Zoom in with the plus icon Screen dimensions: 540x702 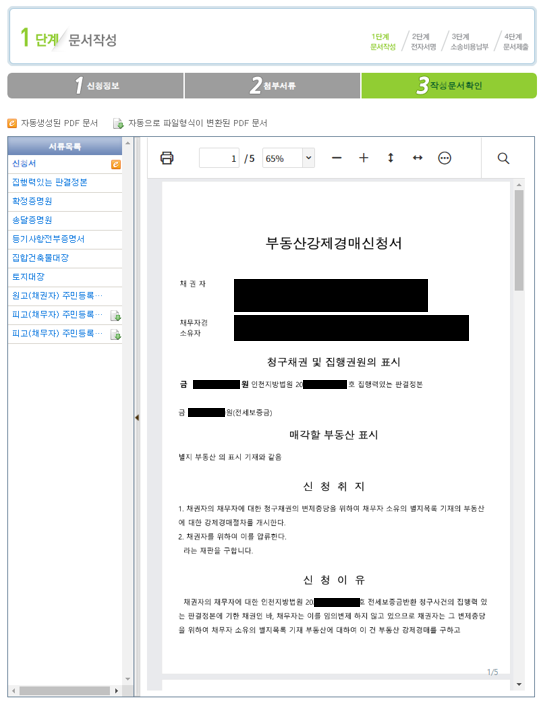(364, 158)
